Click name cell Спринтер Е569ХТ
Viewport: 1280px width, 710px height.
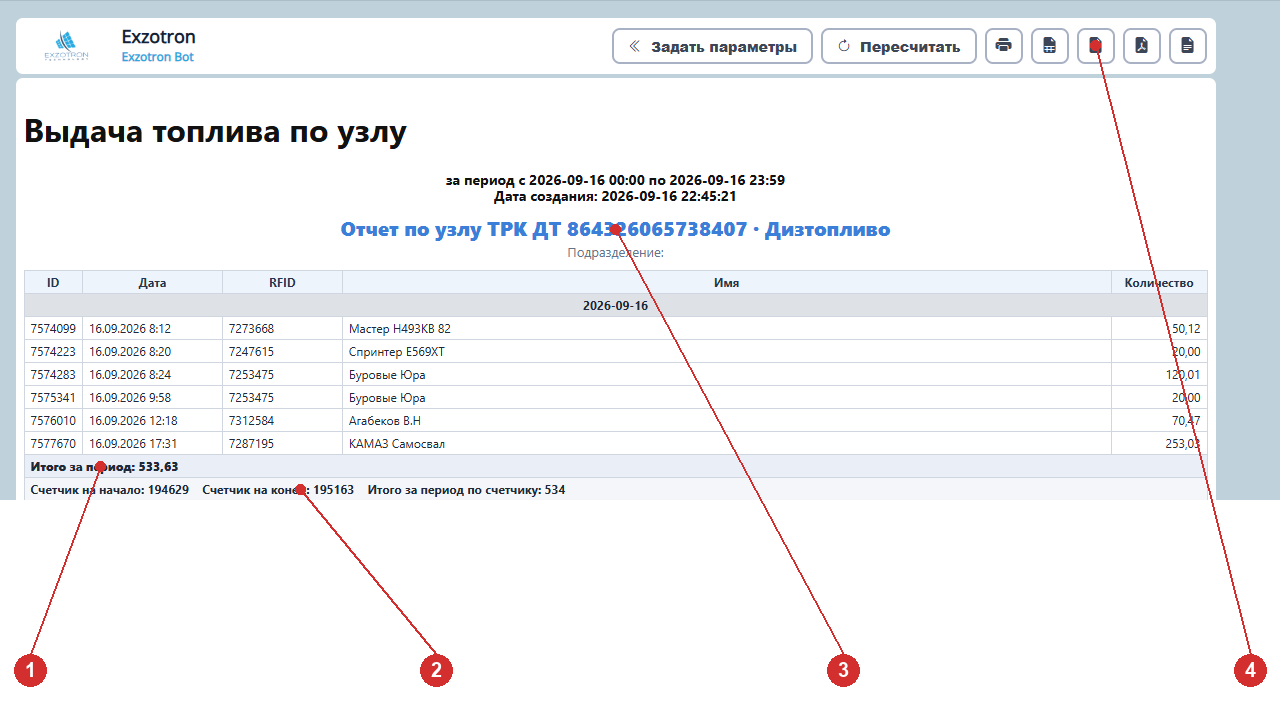[x=726, y=351]
